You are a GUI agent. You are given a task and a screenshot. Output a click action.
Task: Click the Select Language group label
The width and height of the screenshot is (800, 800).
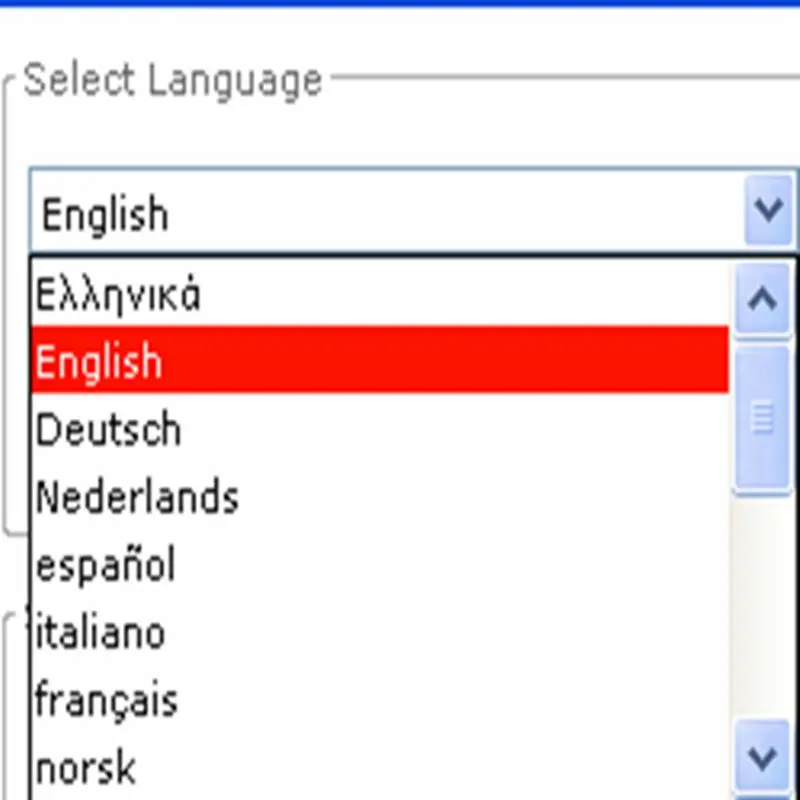point(172,80)
